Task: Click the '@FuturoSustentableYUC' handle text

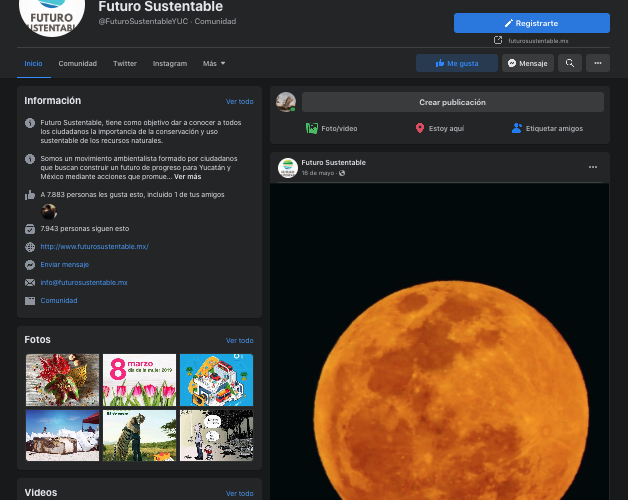Action: pyautogui.click(x=143, y=21)
